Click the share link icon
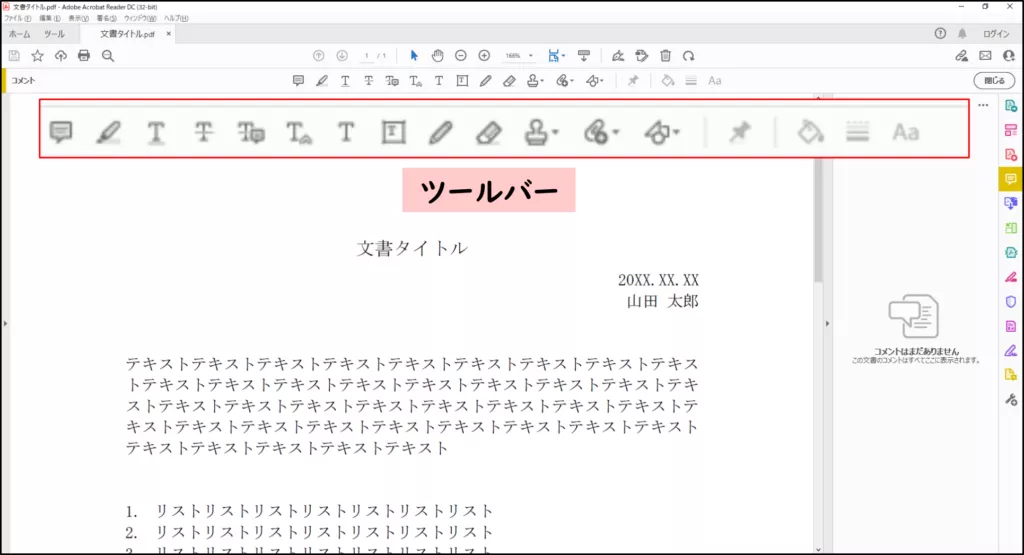Image resolution: width=1024 pixels, height=555 pixels. click(x=961, y=56)
